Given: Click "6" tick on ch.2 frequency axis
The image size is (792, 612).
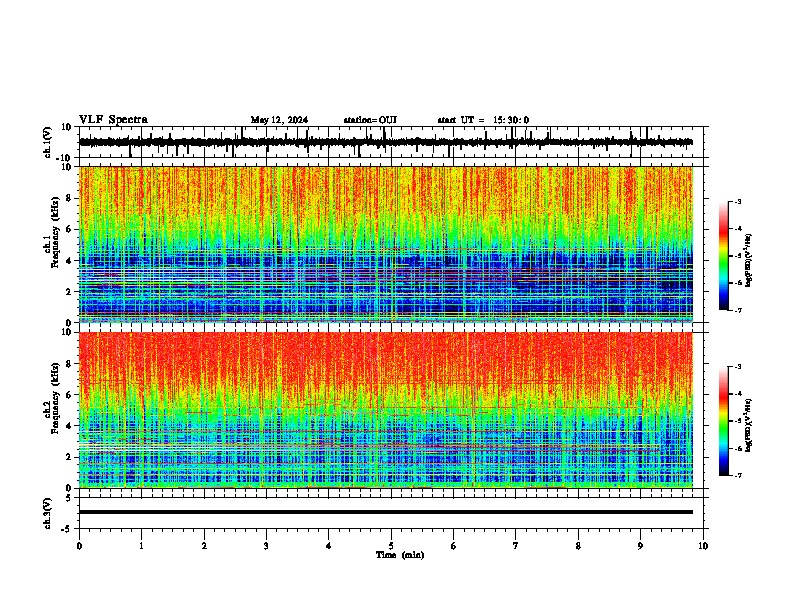Looking at the screenshot, I should (70, 395).
